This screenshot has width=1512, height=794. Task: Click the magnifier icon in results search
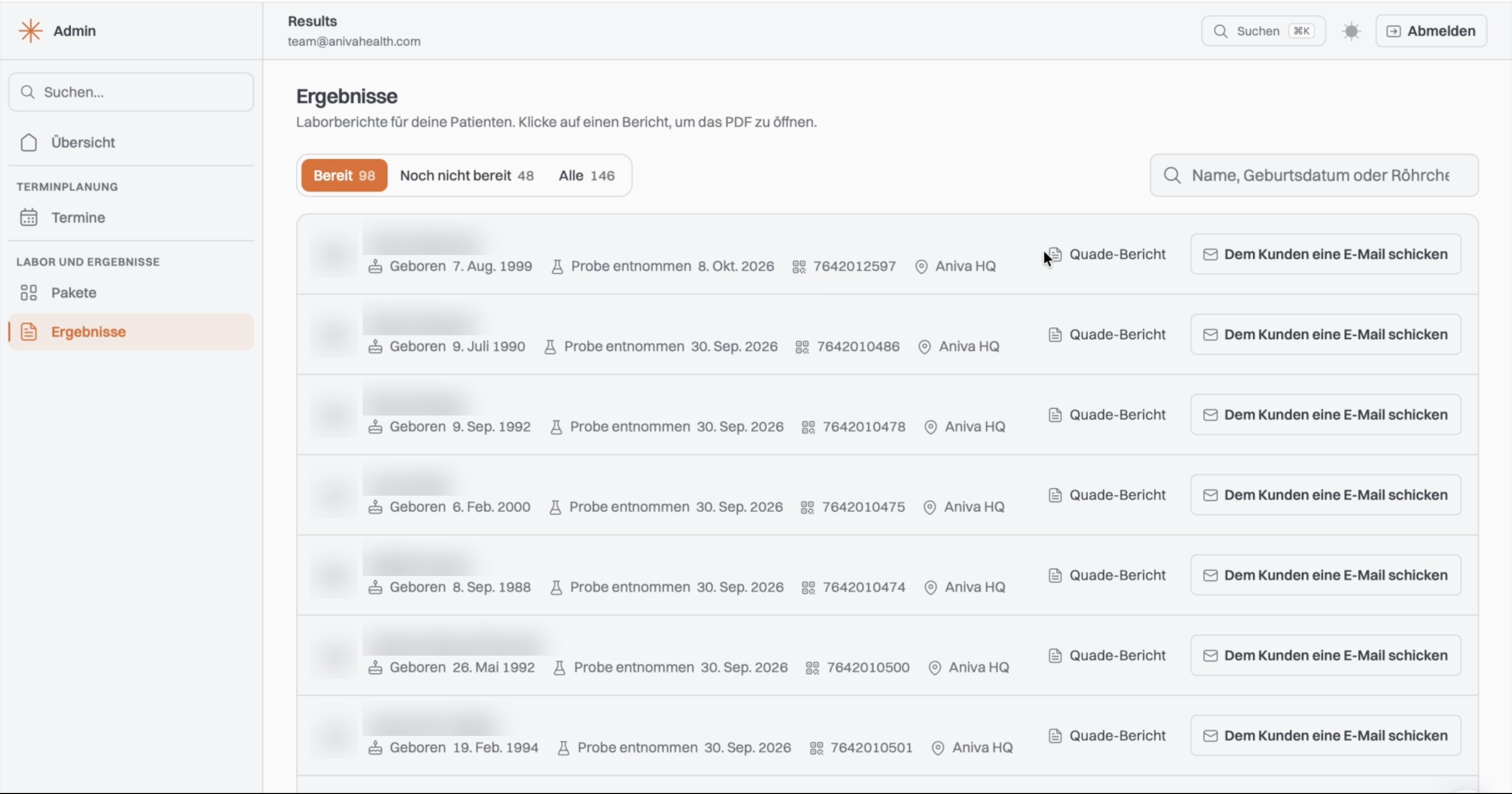1172,175
